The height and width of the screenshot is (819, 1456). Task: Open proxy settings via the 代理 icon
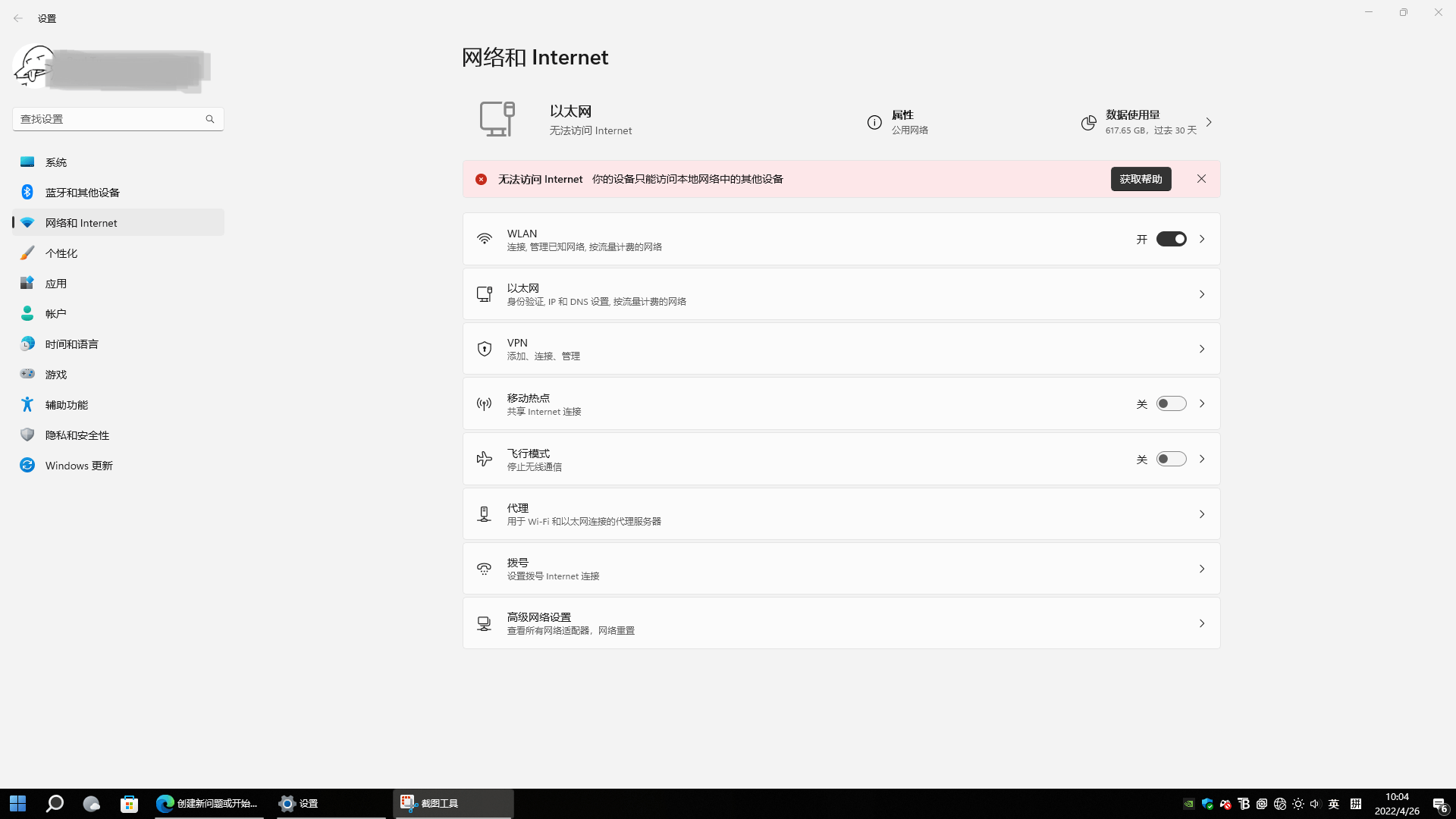[x=485, y=513]
